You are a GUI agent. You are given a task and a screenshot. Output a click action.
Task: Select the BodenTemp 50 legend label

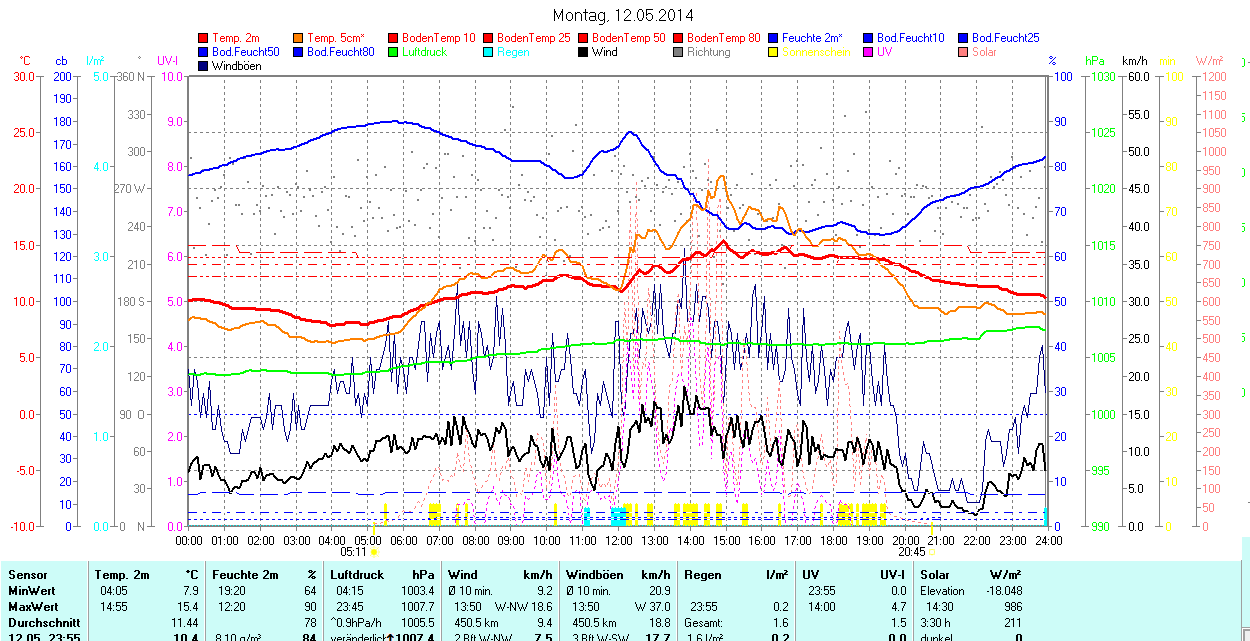coord(628,38)
